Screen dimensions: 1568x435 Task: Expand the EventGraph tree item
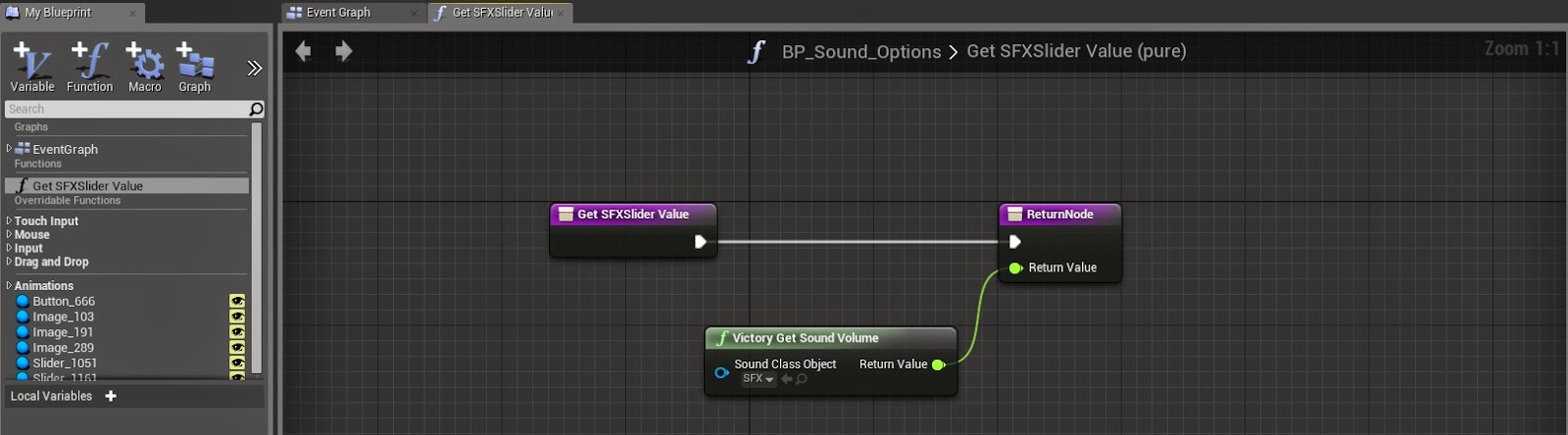tap(9, 149)
